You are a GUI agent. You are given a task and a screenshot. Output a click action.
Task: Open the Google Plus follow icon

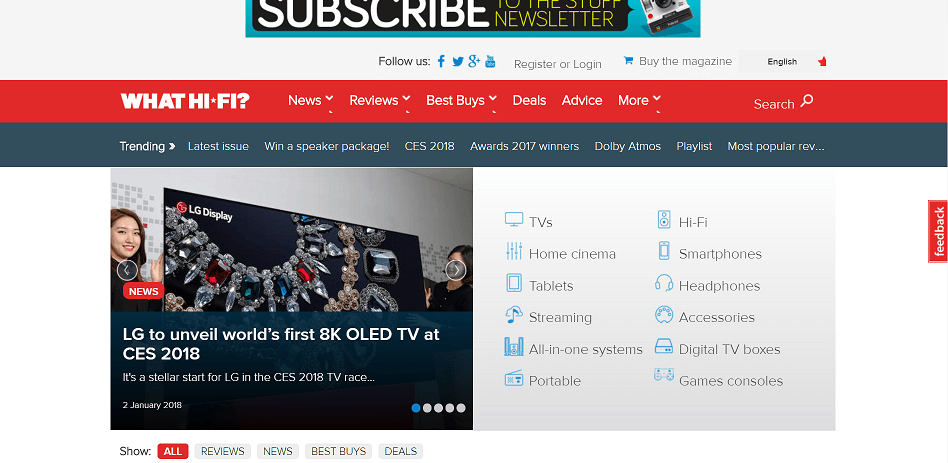[x=474, y=60]
